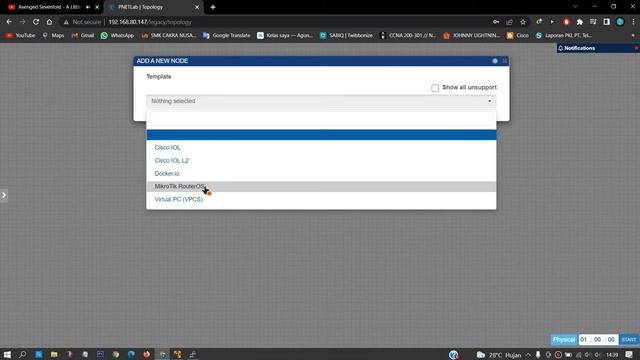Focus the template search box in dropdown
640x360 pixels.
tap(321, 118)
